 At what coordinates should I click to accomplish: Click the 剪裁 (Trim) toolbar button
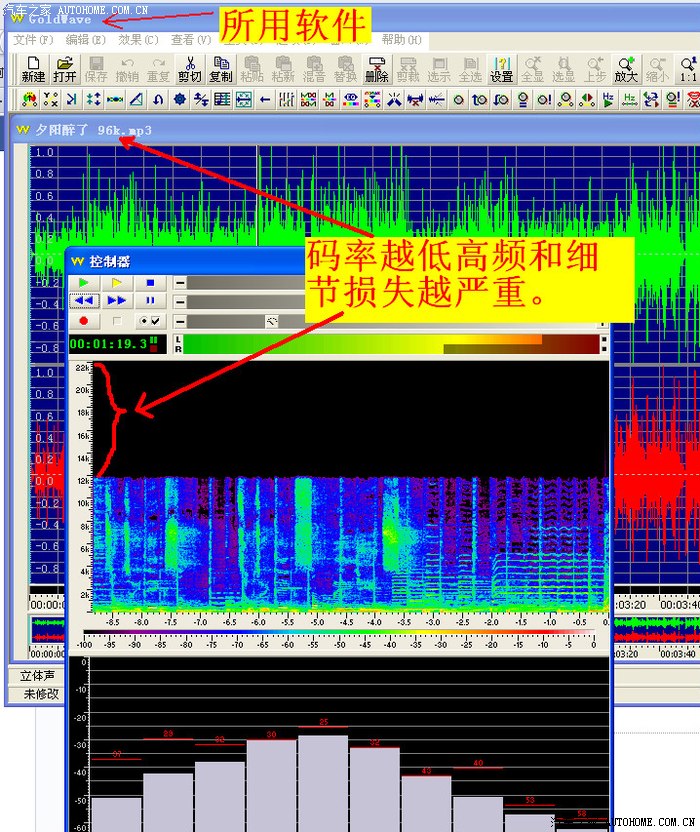click(x=408, y=70)
